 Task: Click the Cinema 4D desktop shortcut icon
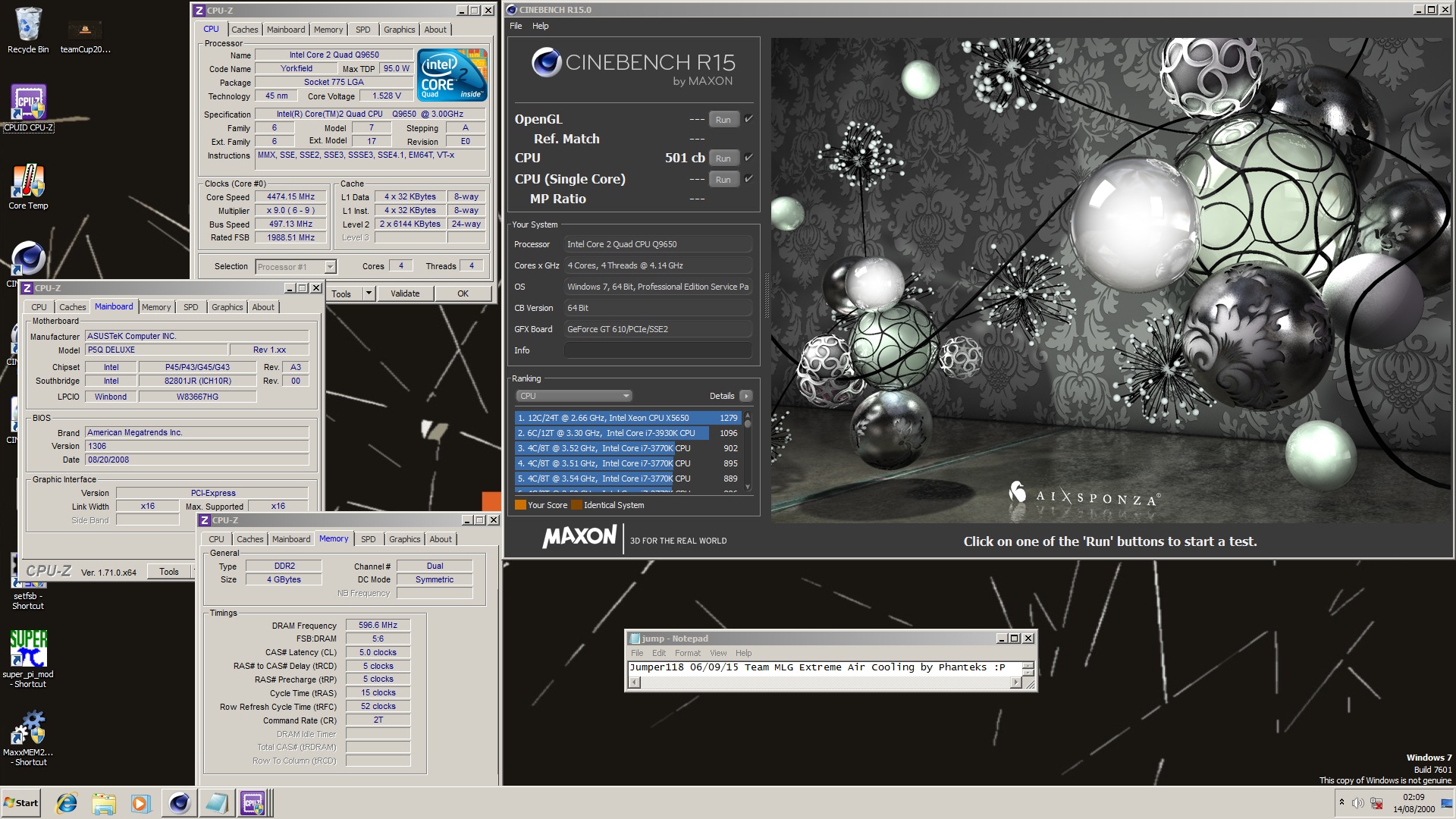(x=28, y=259)
